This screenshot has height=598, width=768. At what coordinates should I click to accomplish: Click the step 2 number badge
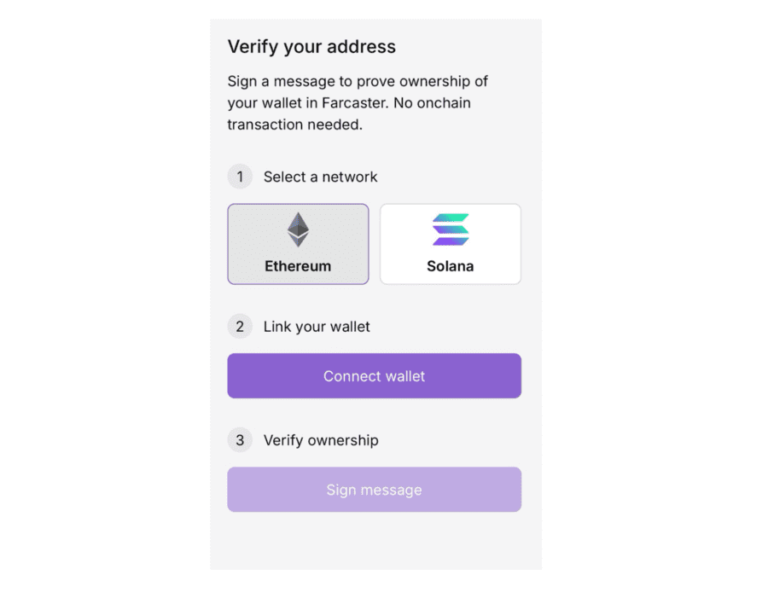click(239, 326)
